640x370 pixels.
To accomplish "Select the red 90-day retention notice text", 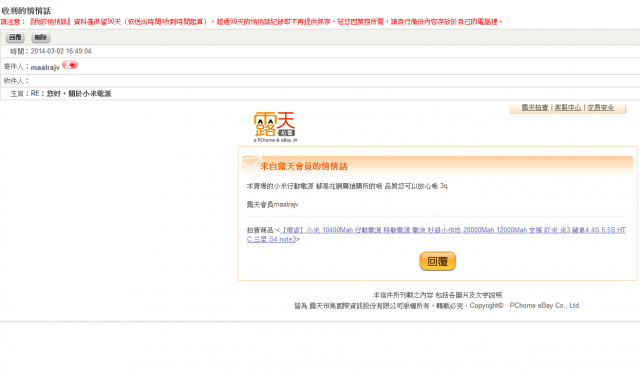I will coord(251,22).
